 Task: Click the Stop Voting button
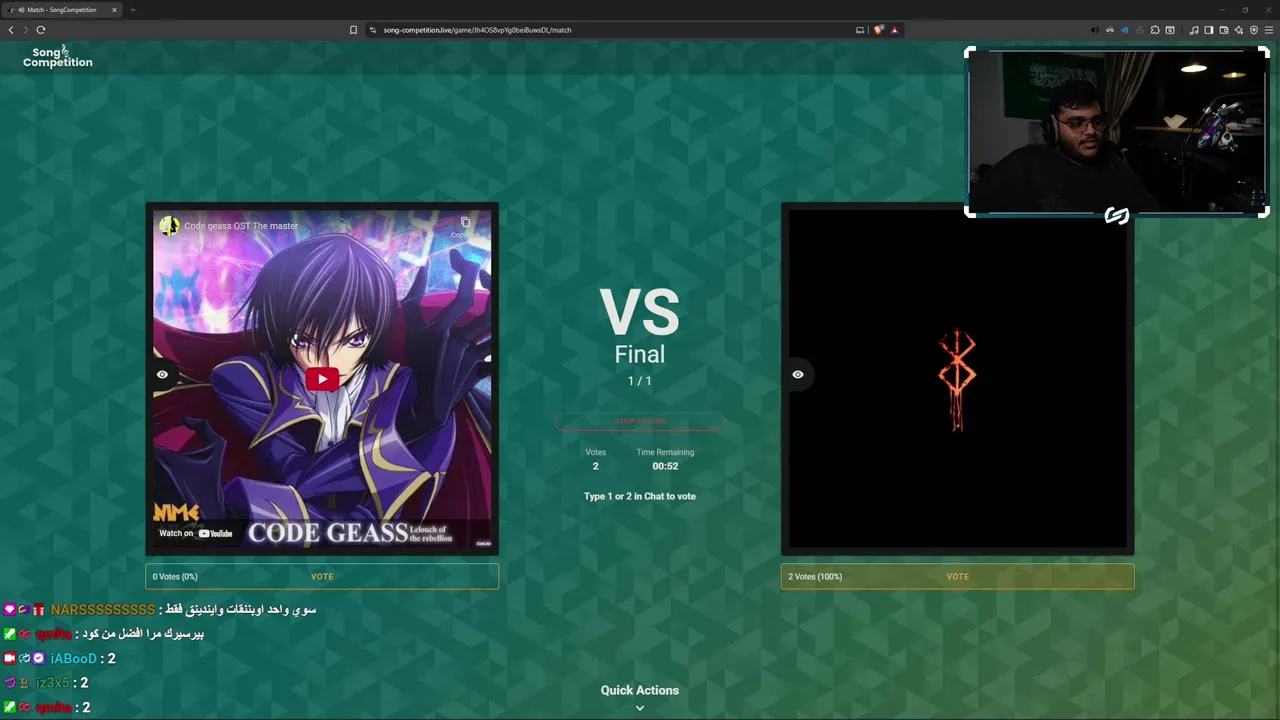point(639,421)
